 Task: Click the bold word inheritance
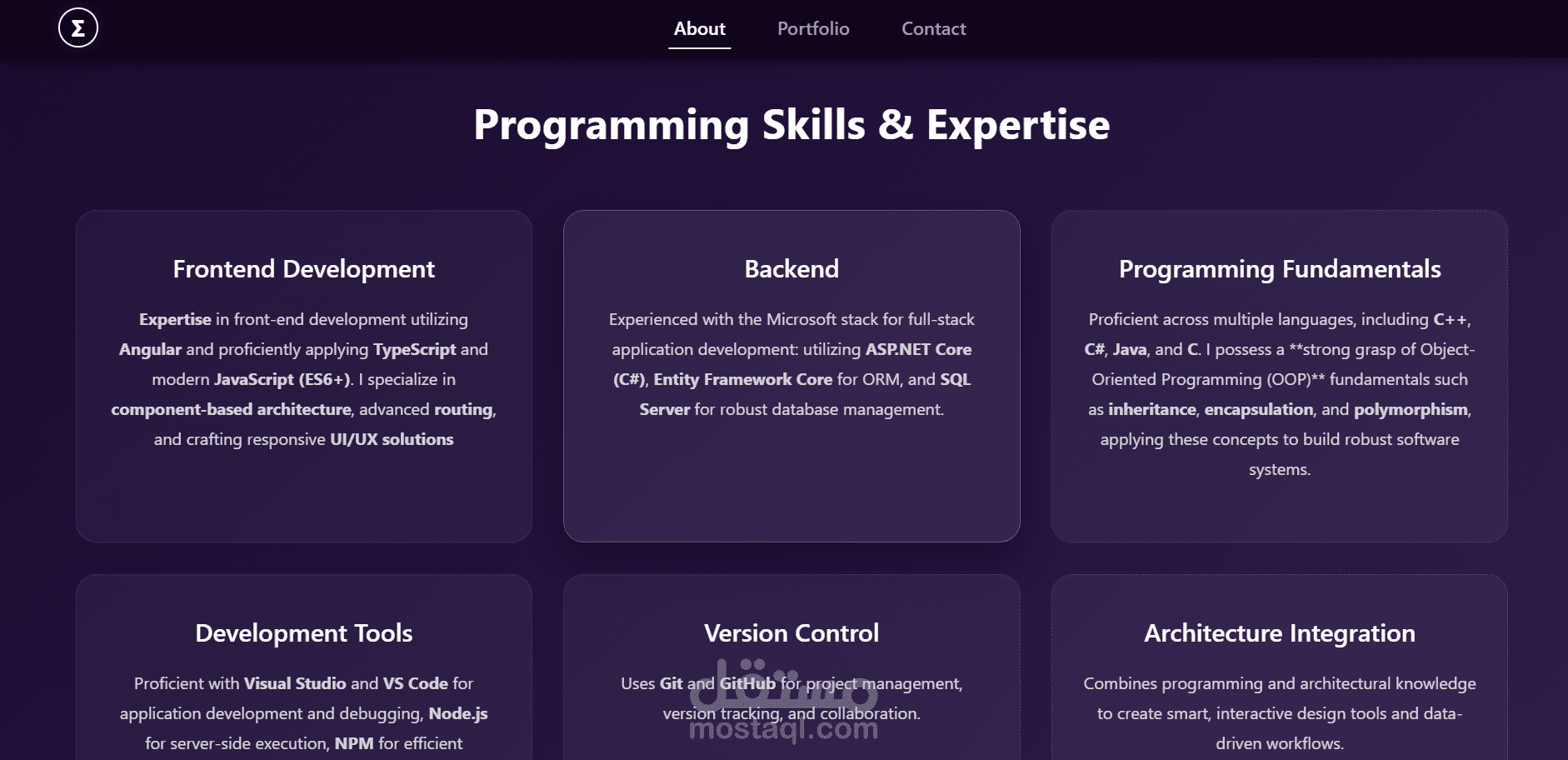pos(1152,409)
